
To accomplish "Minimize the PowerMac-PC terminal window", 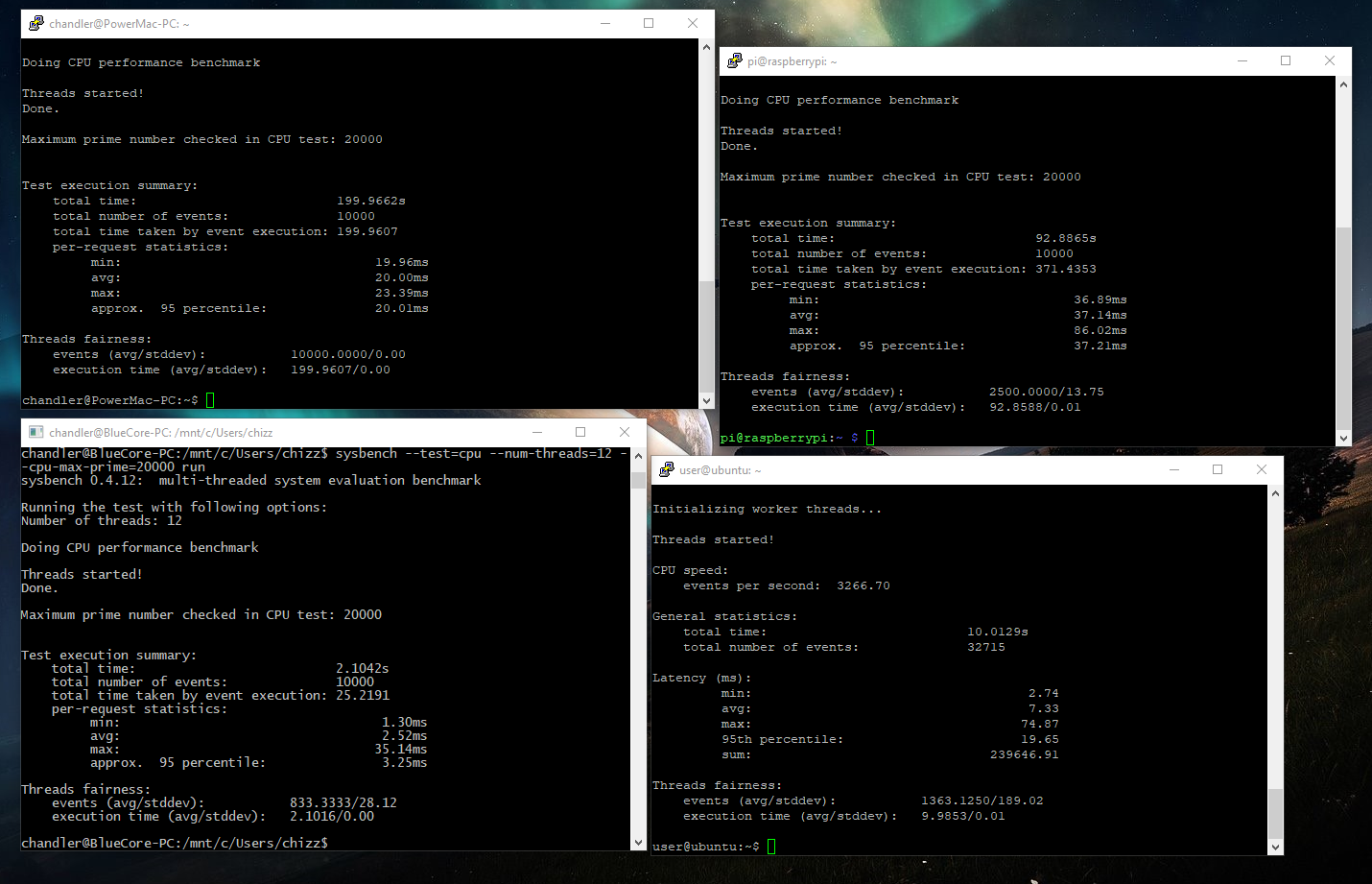I will 605,23.
